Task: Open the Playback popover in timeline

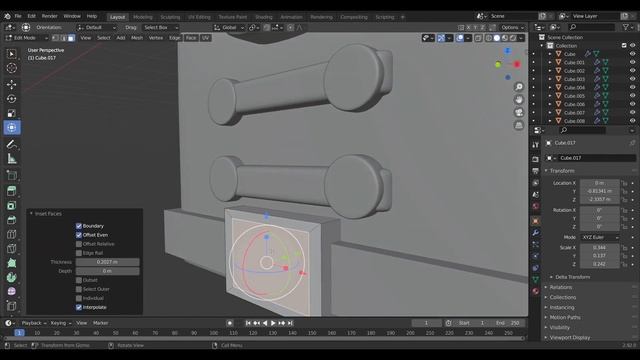Action: (x=33, y=323)
